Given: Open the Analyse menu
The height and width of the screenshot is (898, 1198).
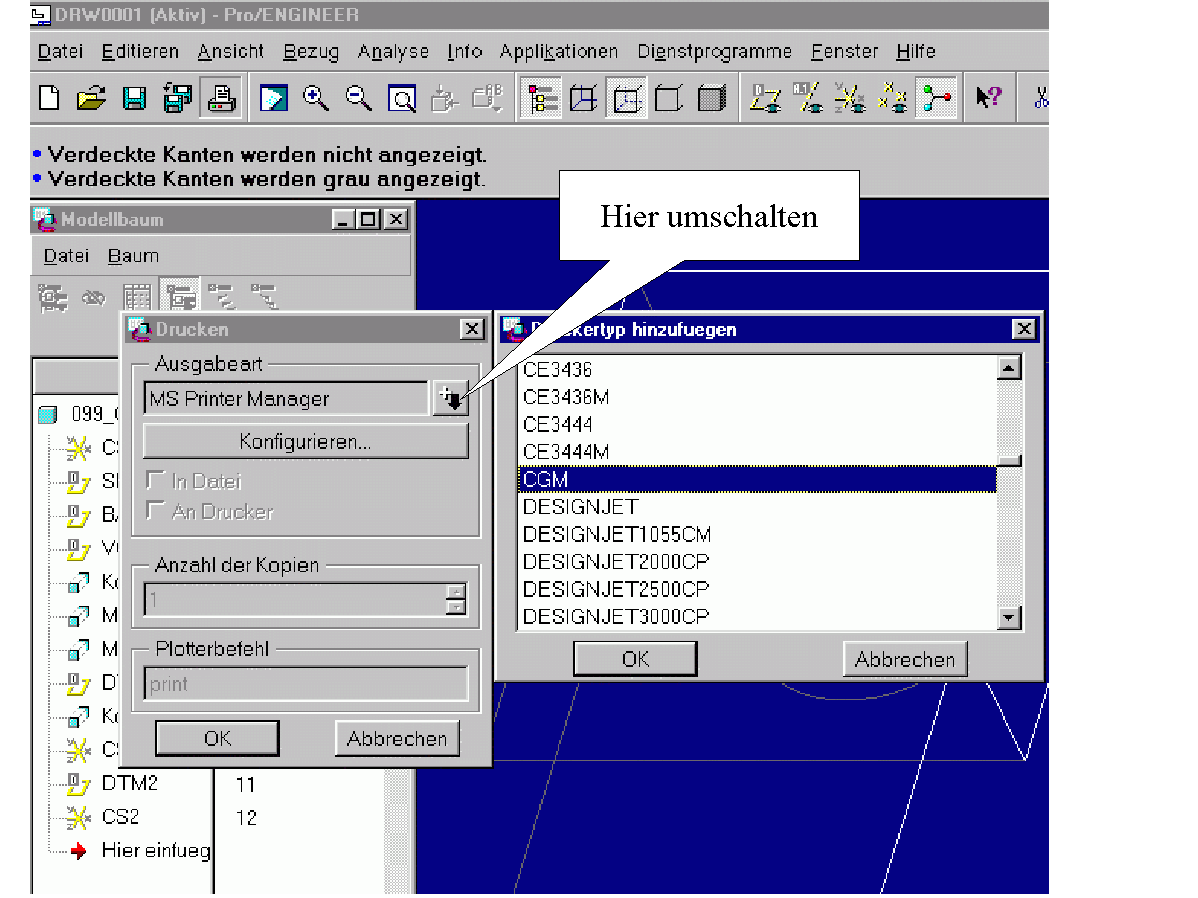Looking at the screenshot, I should [x=393, y=51].
